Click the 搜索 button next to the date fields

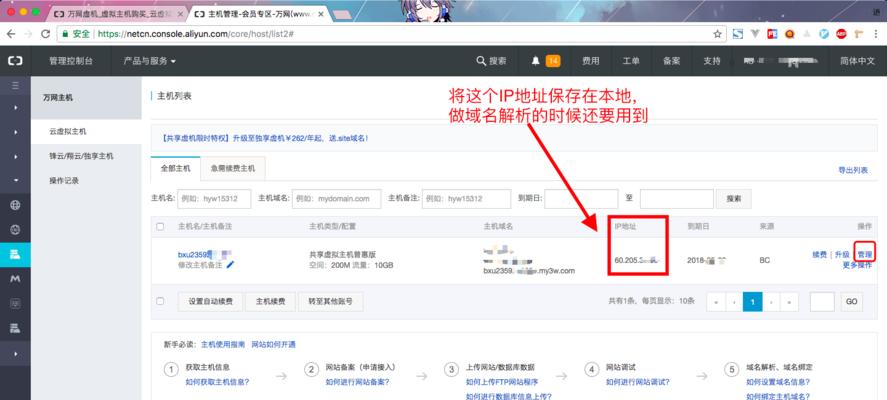[734, 199]
